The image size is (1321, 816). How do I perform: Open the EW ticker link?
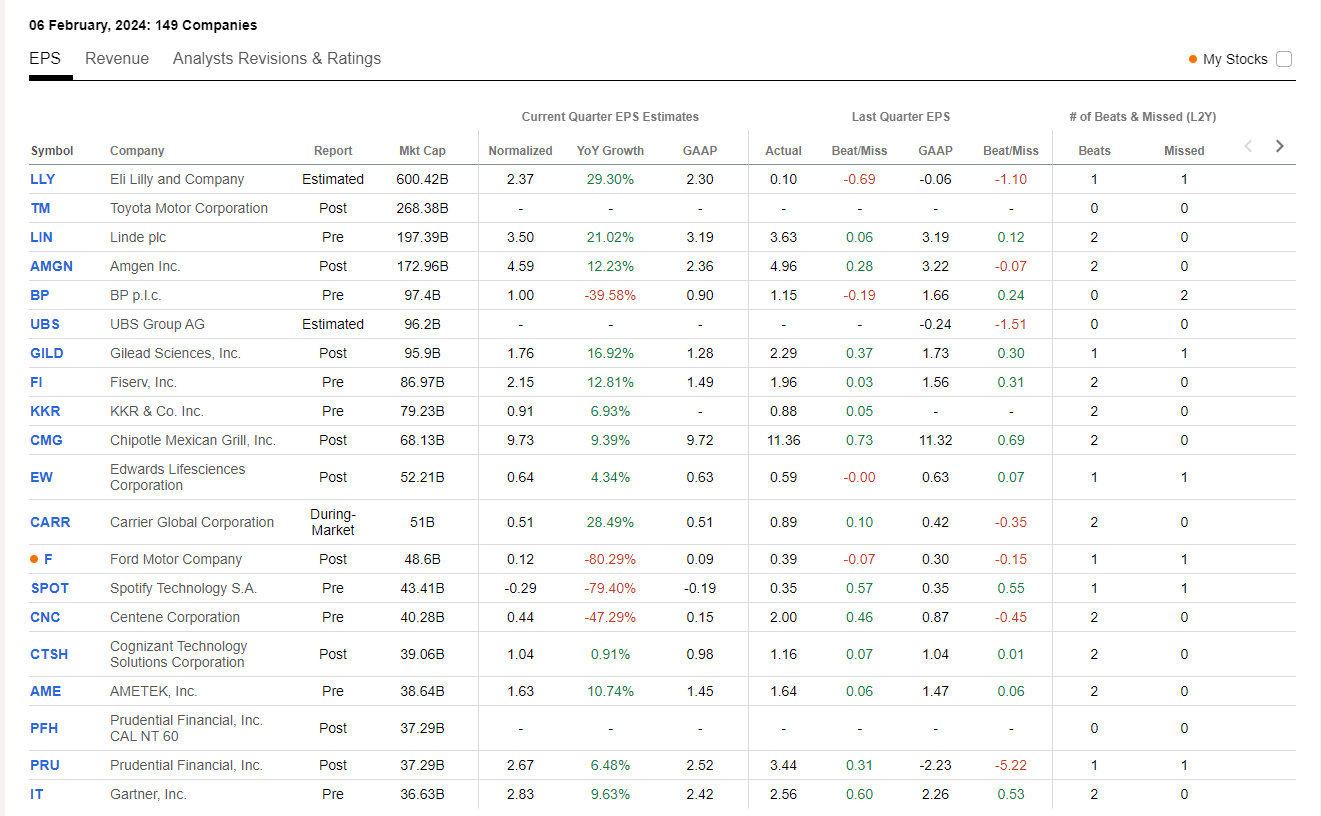click(x=41, y=477)
